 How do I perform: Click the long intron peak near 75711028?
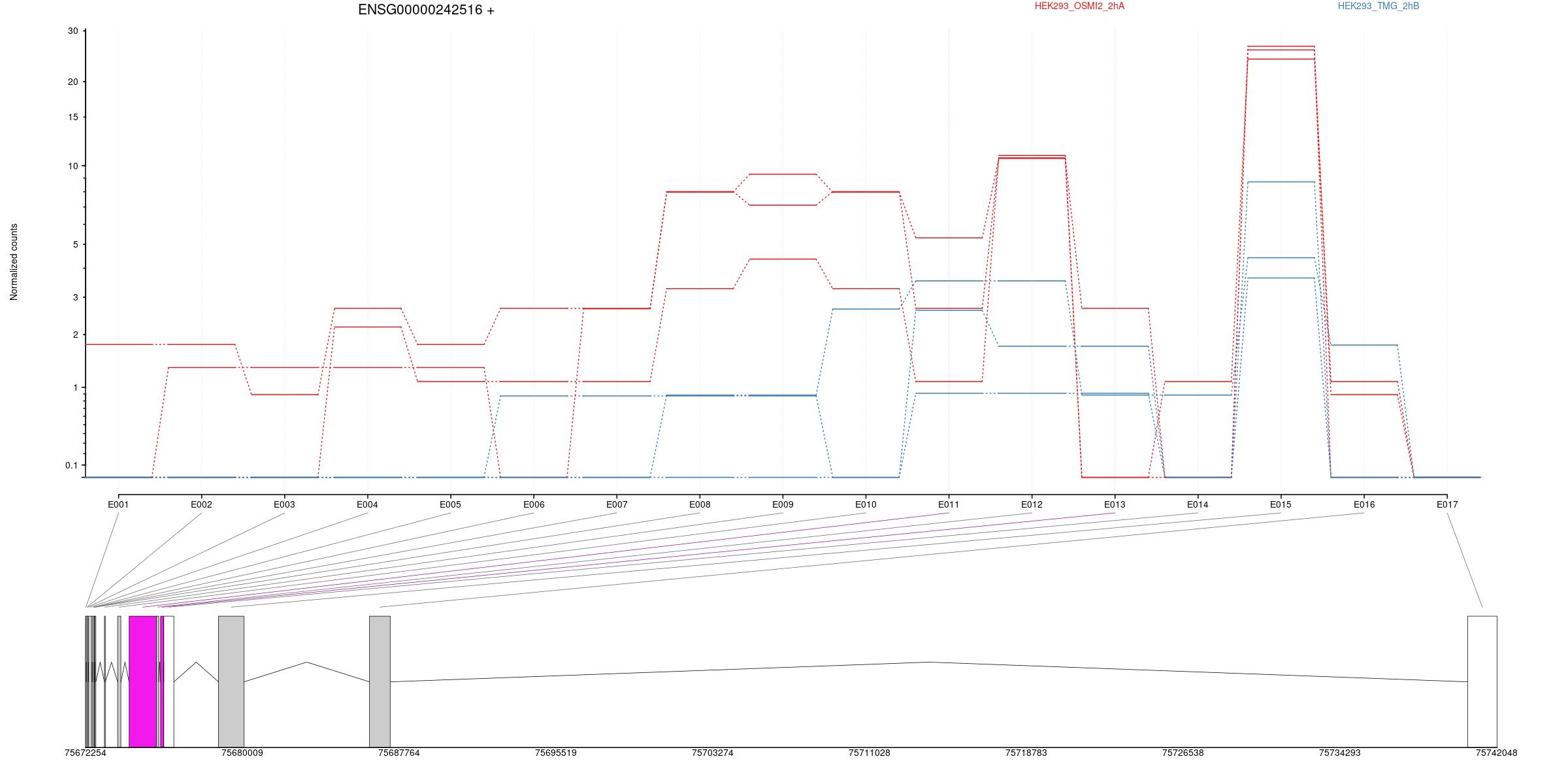coord(929,662)
